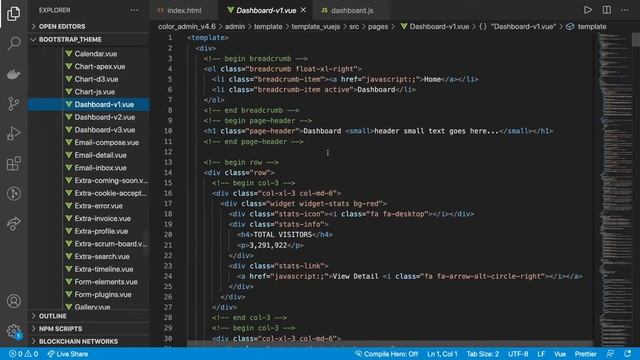Toggle Compile Hero in the status bar
Screen dimensions: 640x360
click(x=386, y=354)
